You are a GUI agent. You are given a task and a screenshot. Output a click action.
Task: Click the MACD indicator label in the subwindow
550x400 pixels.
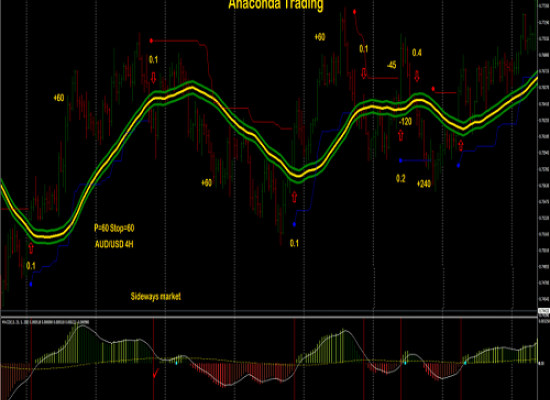[x=46, y=322]
